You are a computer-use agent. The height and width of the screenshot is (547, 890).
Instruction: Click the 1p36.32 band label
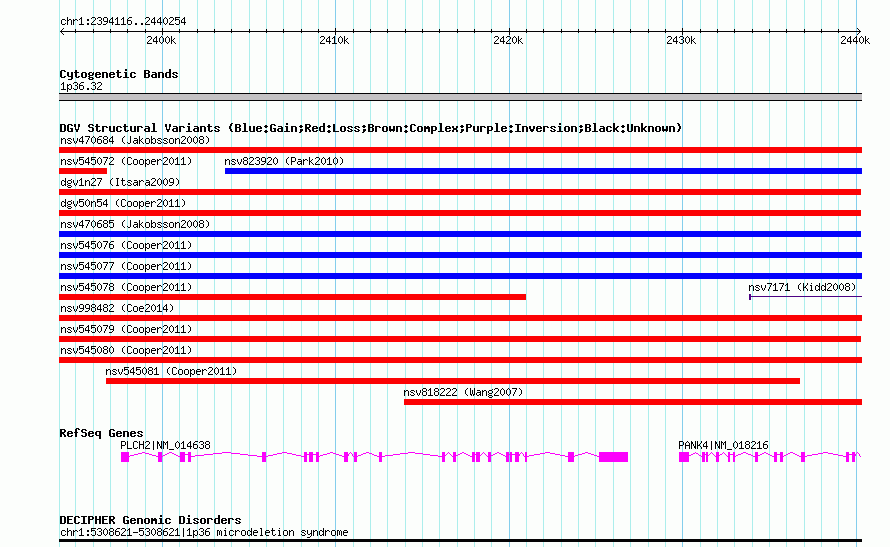pyautogui.click(x=81, y=86)
